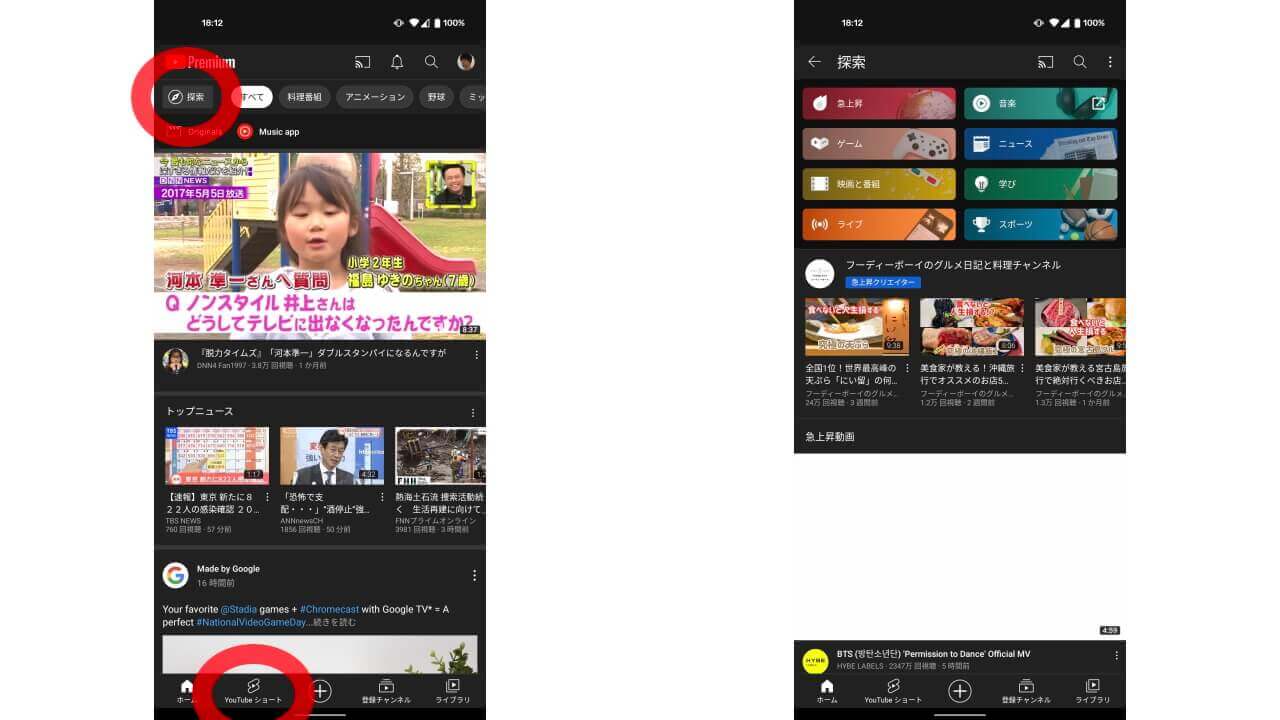1280x720 pixels.
Task: Select the search magnifier icon
Action: click(430, 61)
